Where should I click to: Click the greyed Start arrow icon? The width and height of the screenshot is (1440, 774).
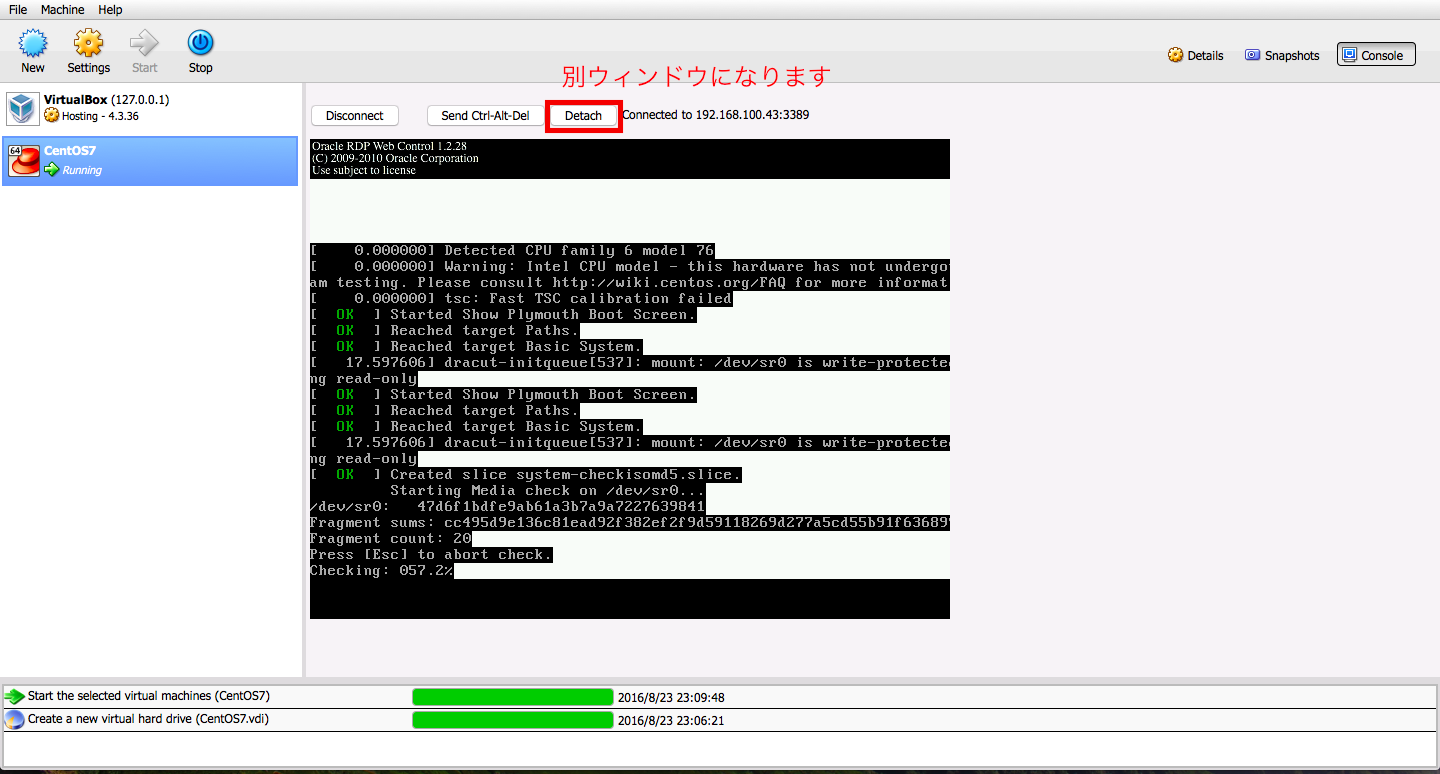[x=145, y=43]
